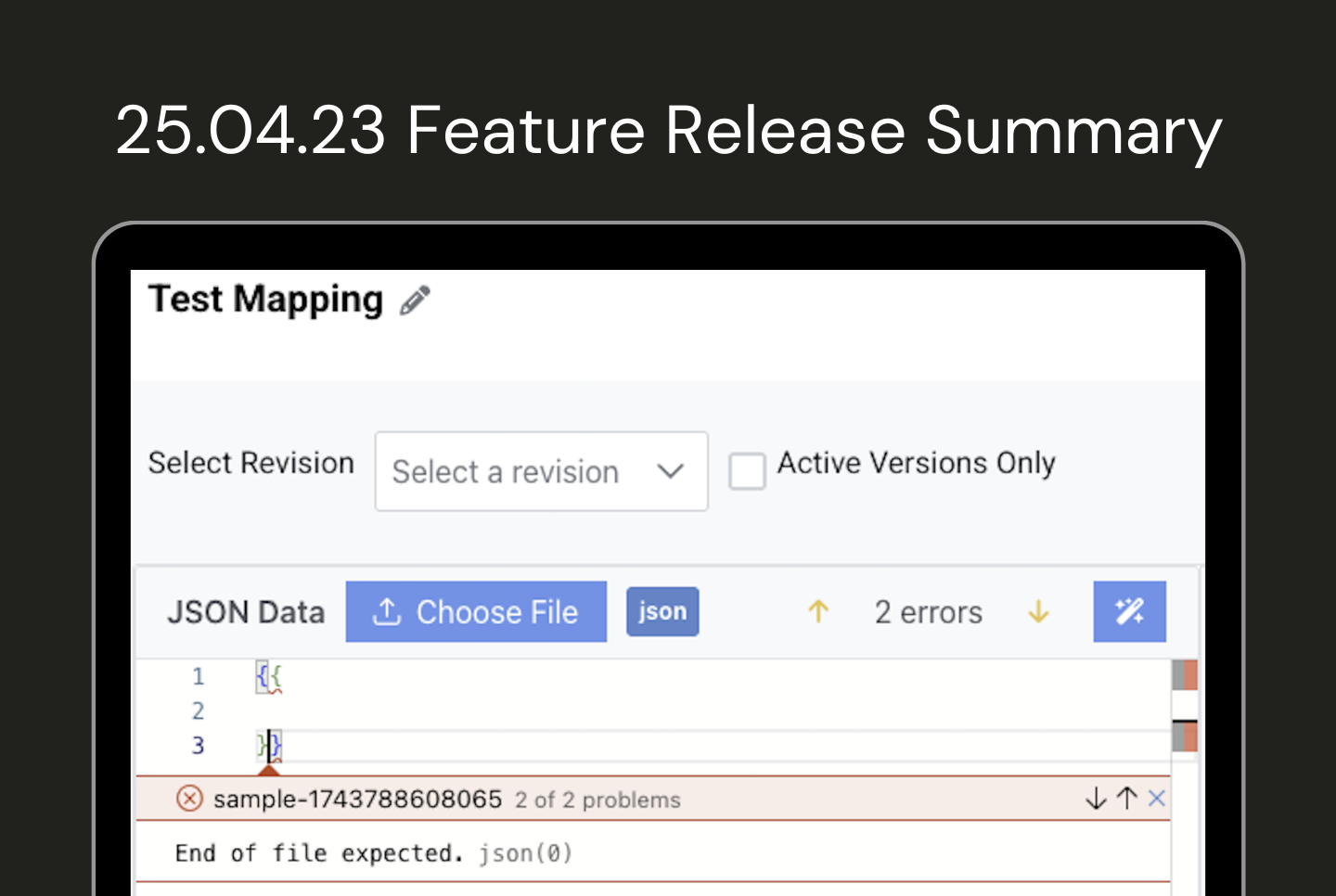Click the closing braces on line 3
The image size is (1336, 896).
pos(269,746)
